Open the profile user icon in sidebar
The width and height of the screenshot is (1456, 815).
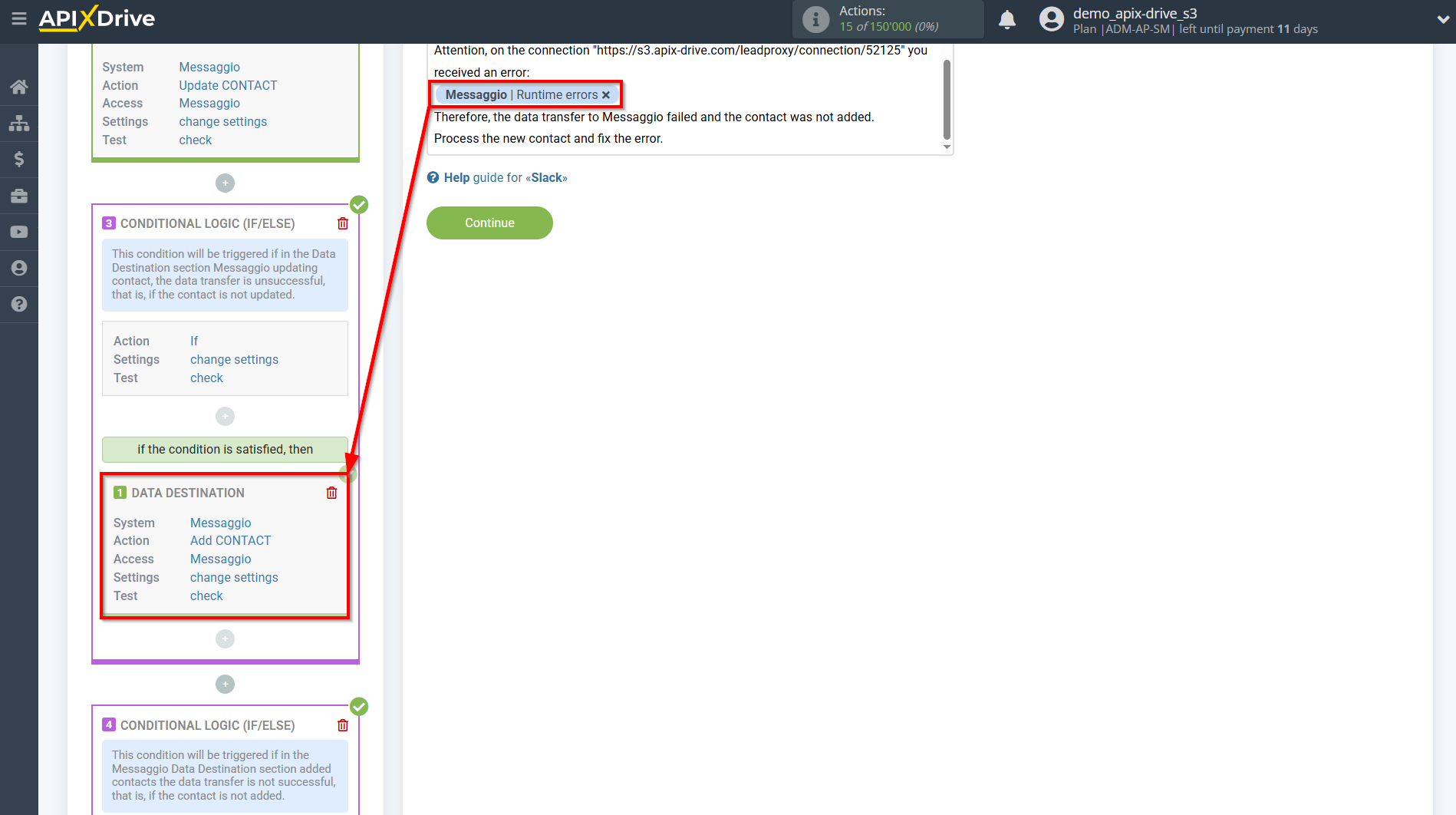click(x=19, y=268)
